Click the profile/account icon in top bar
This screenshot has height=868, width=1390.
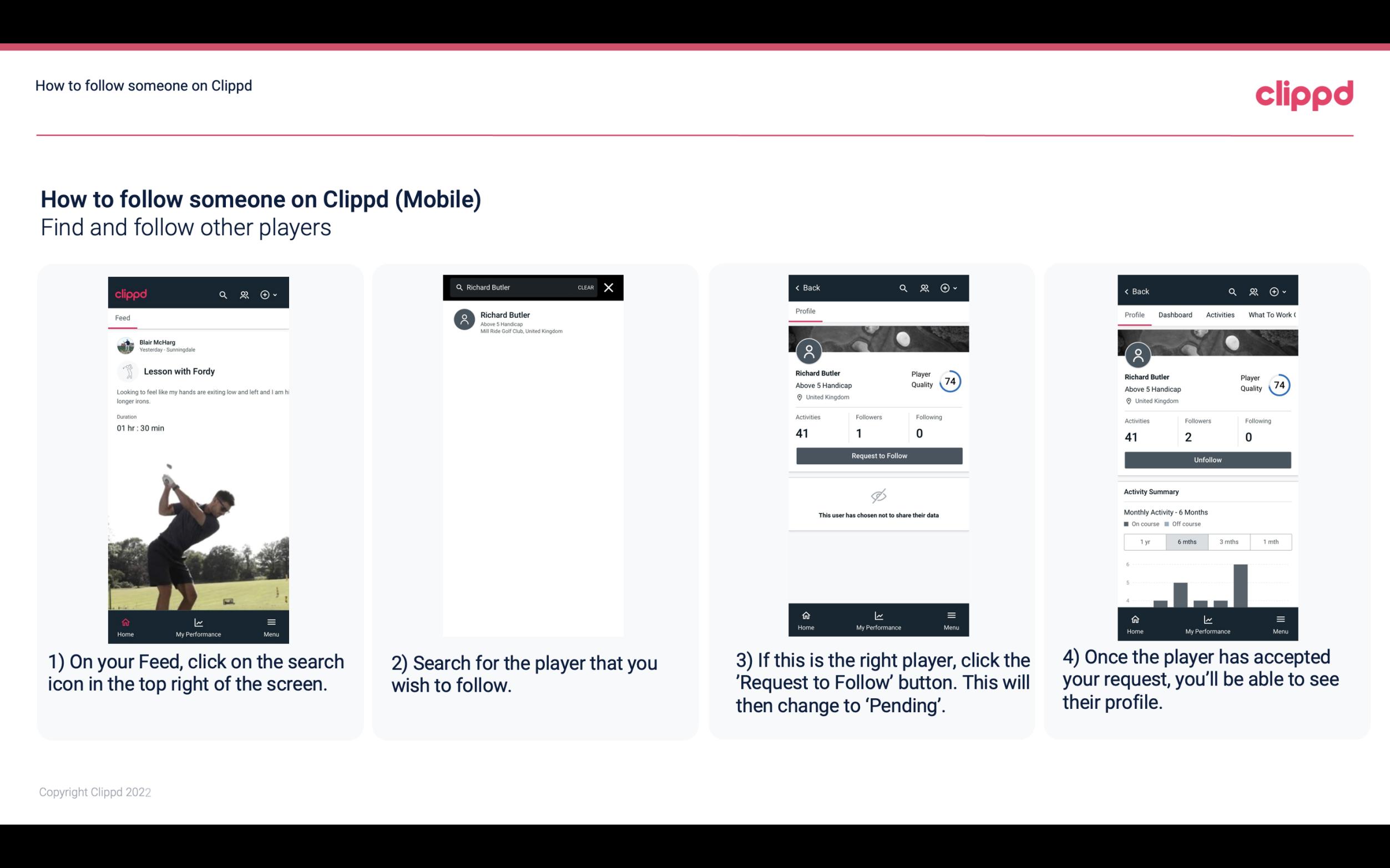coord(243,293)
